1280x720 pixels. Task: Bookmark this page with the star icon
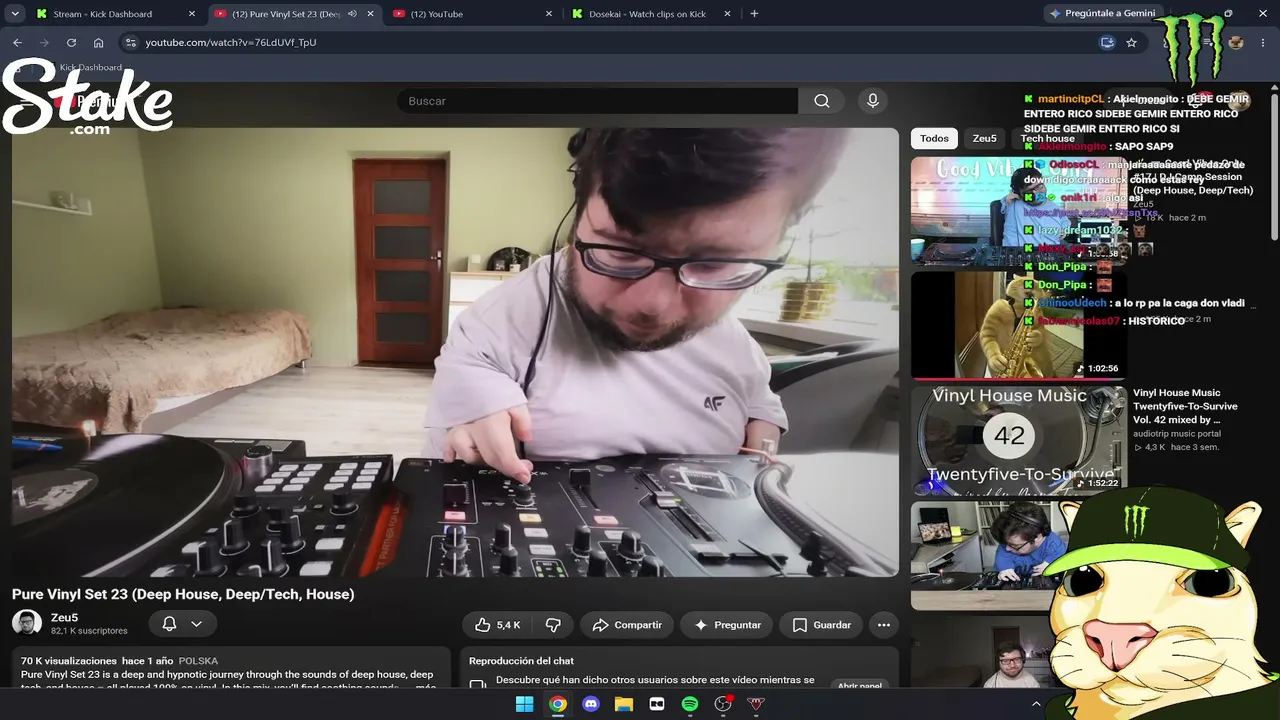coord(1131,43)
